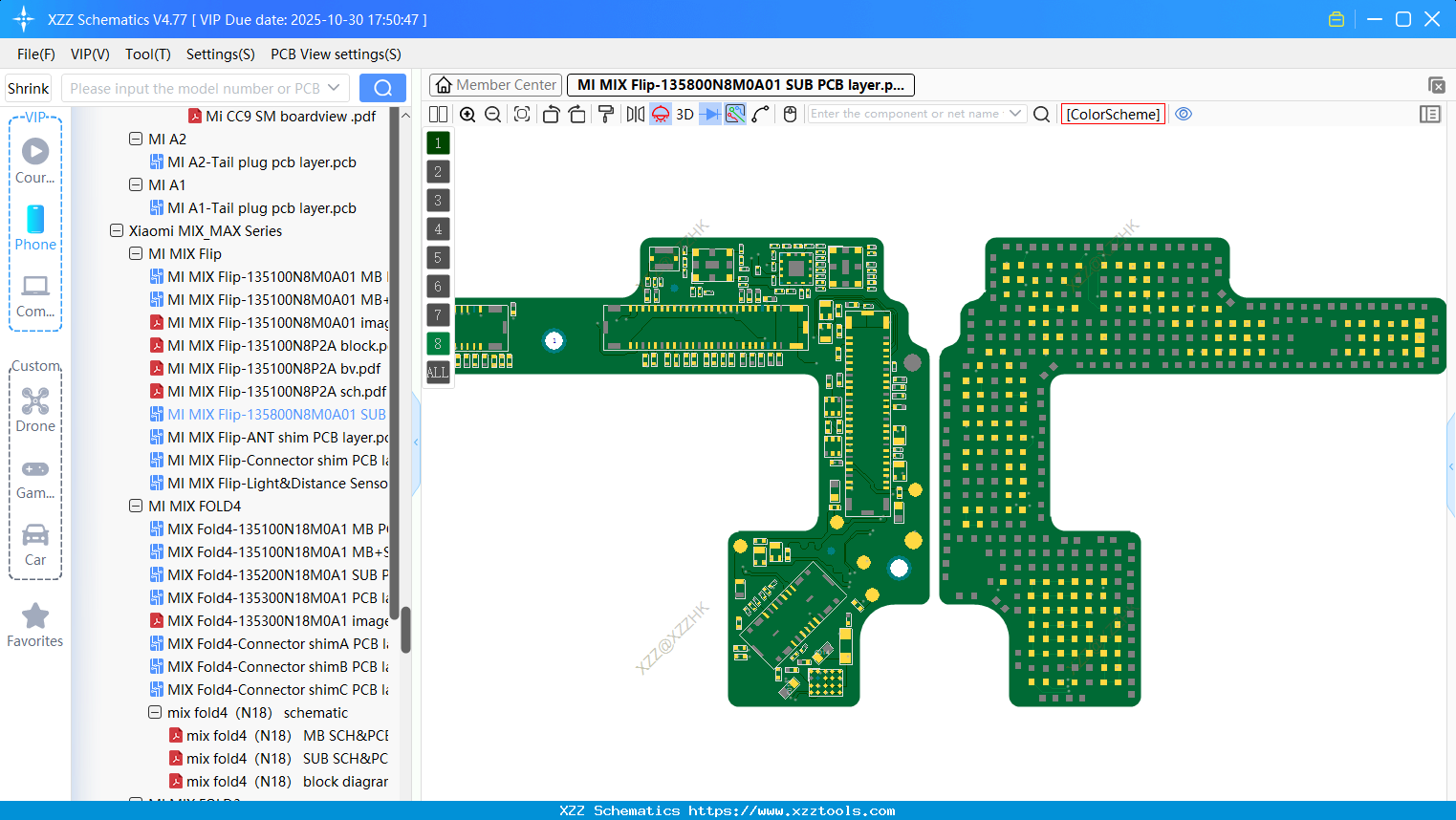This screenshot has width=1456, height=820.
Task: Toggle PCB layer 8 visibility
Action: (x=437, y=343)
